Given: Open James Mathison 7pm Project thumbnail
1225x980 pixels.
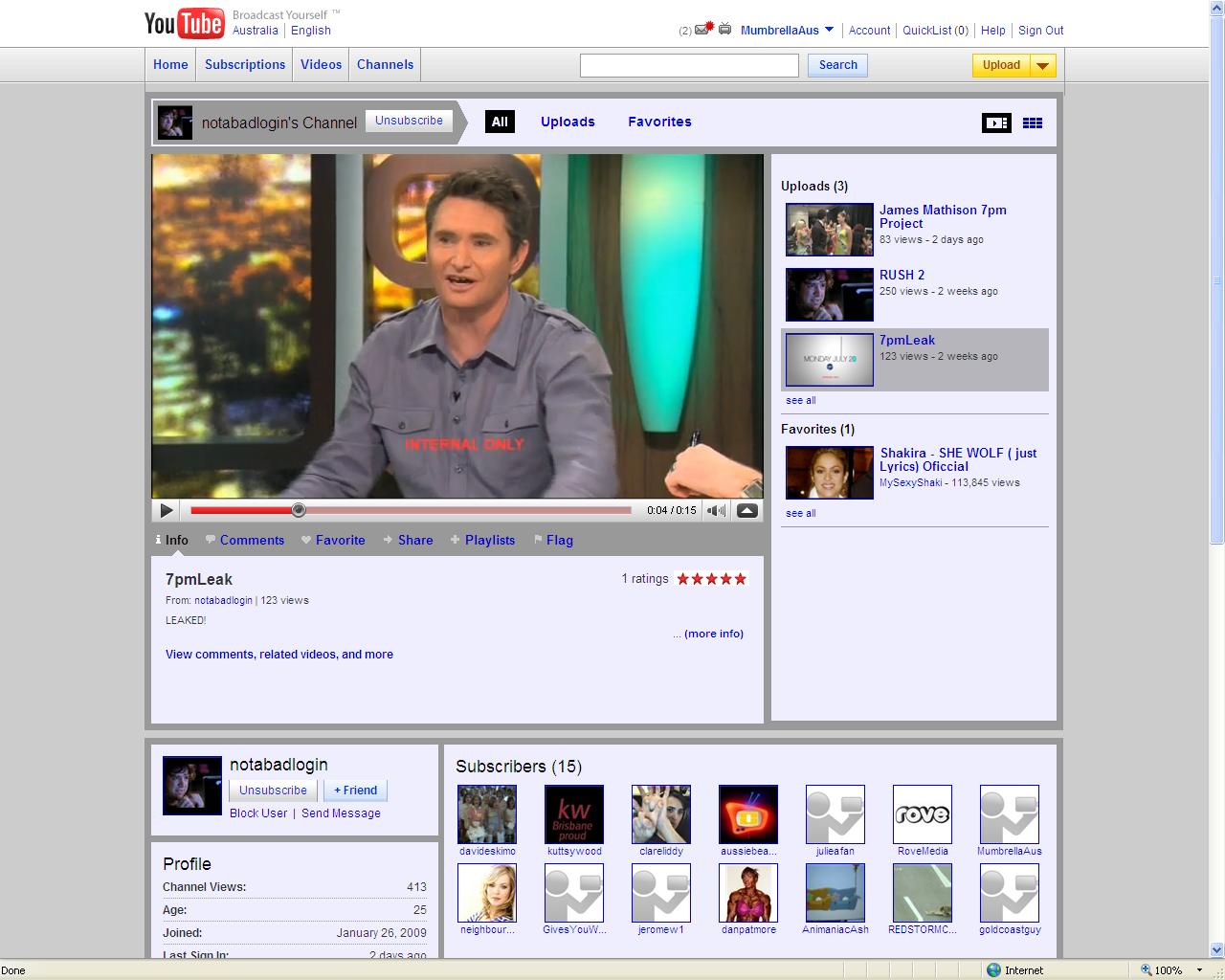Looking at the screenshot, I should click(830, 230).
